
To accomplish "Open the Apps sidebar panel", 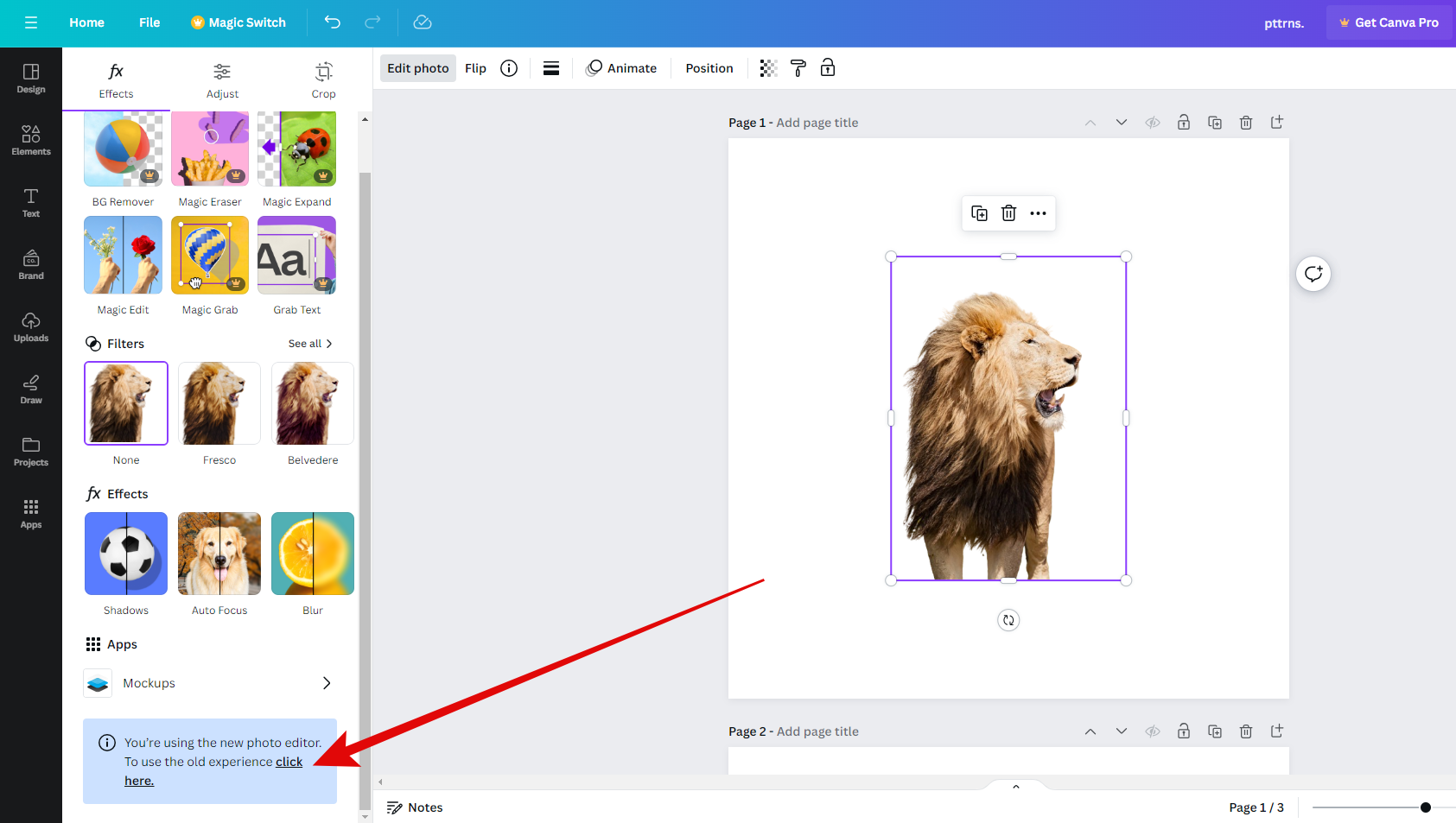I will click(31, 513).
